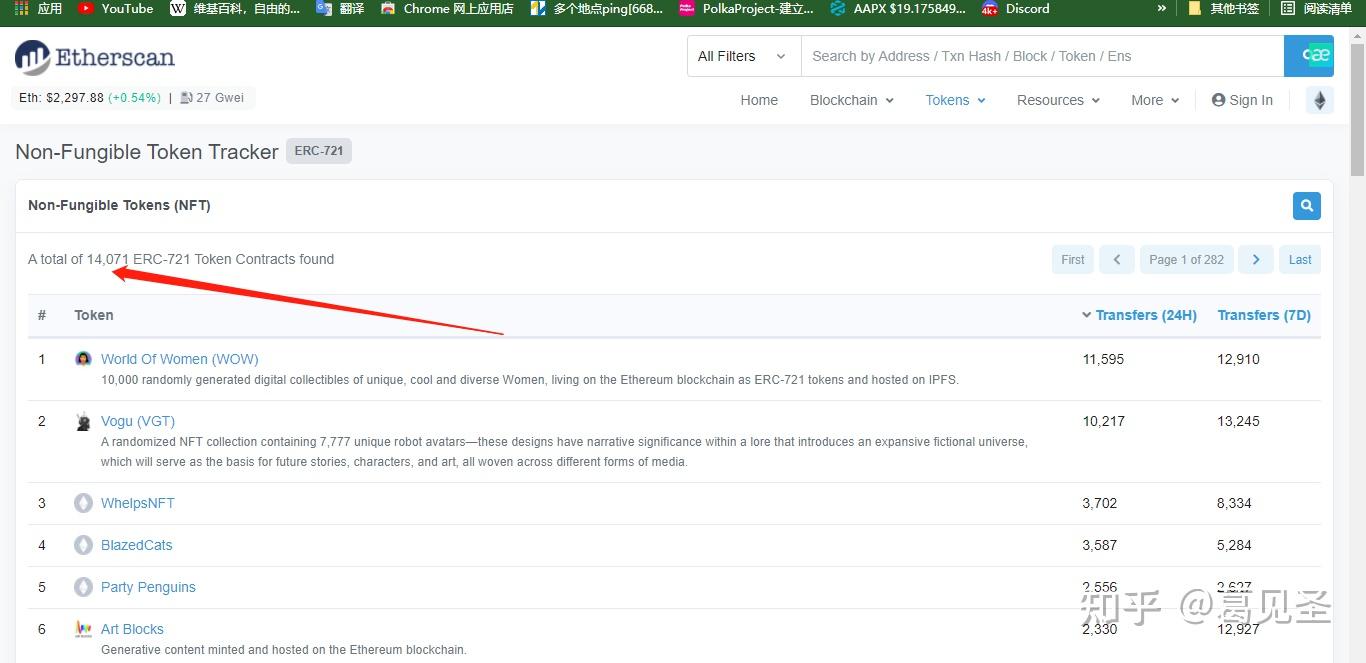
Task: Open WhelpsNFT token link
Action: pos(138,503)
